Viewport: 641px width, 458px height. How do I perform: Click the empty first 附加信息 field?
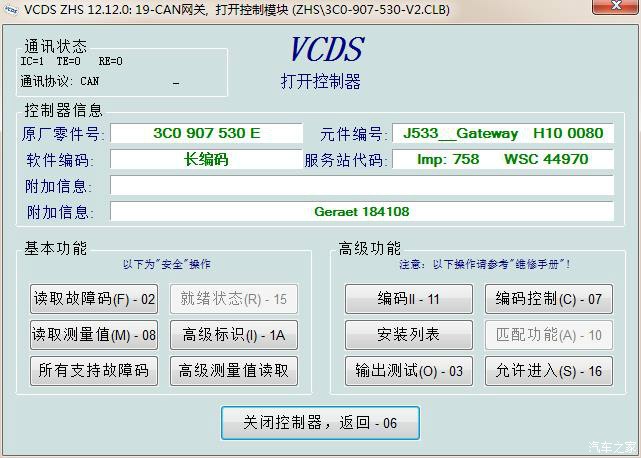[x=361, y=185]
